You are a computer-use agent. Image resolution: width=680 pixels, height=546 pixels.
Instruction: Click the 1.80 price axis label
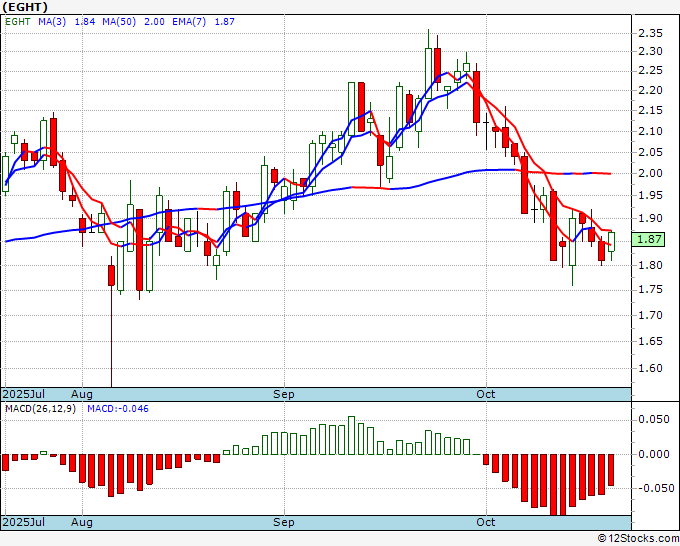point(650,265)
